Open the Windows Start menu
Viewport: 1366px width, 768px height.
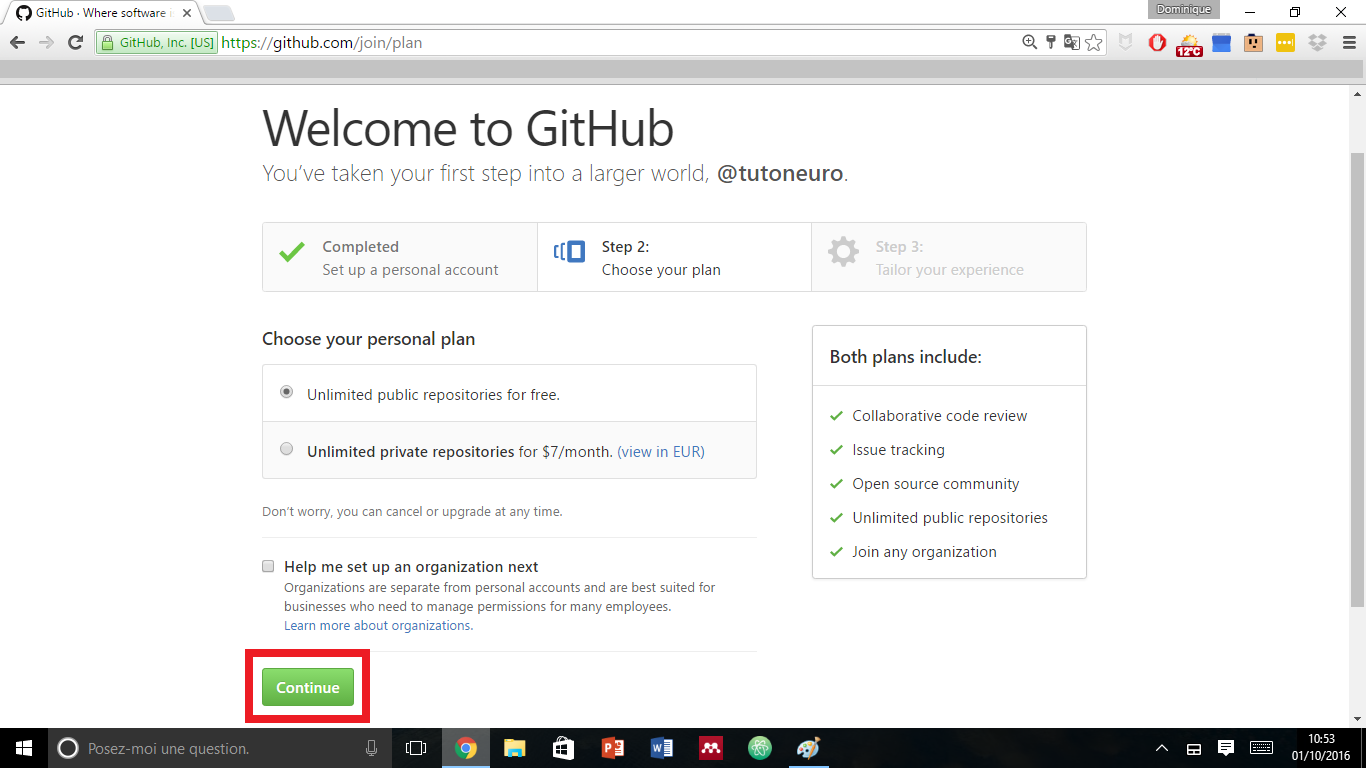tap(24, 748)
